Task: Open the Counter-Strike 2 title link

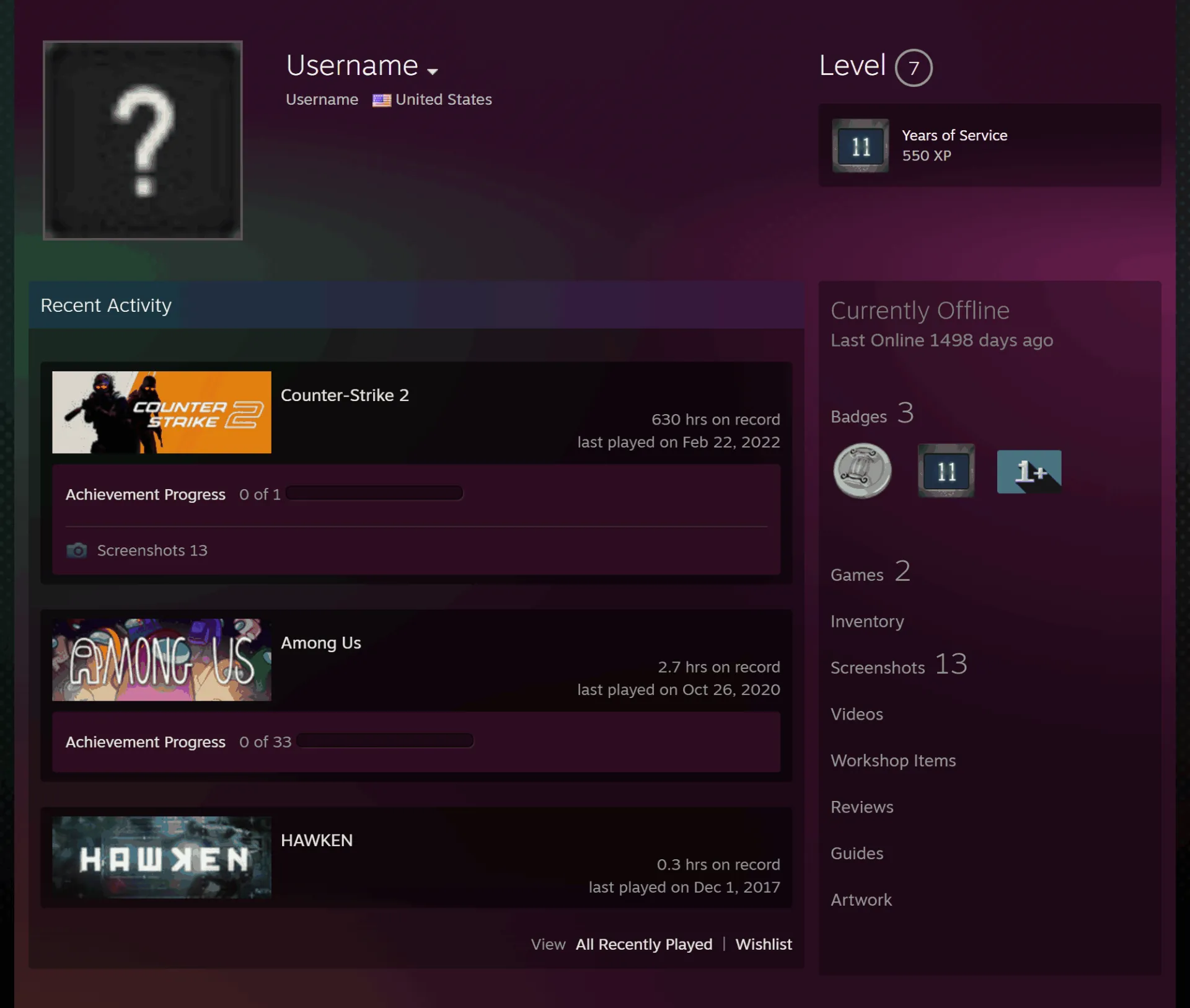Action: [x=345, y=396]
